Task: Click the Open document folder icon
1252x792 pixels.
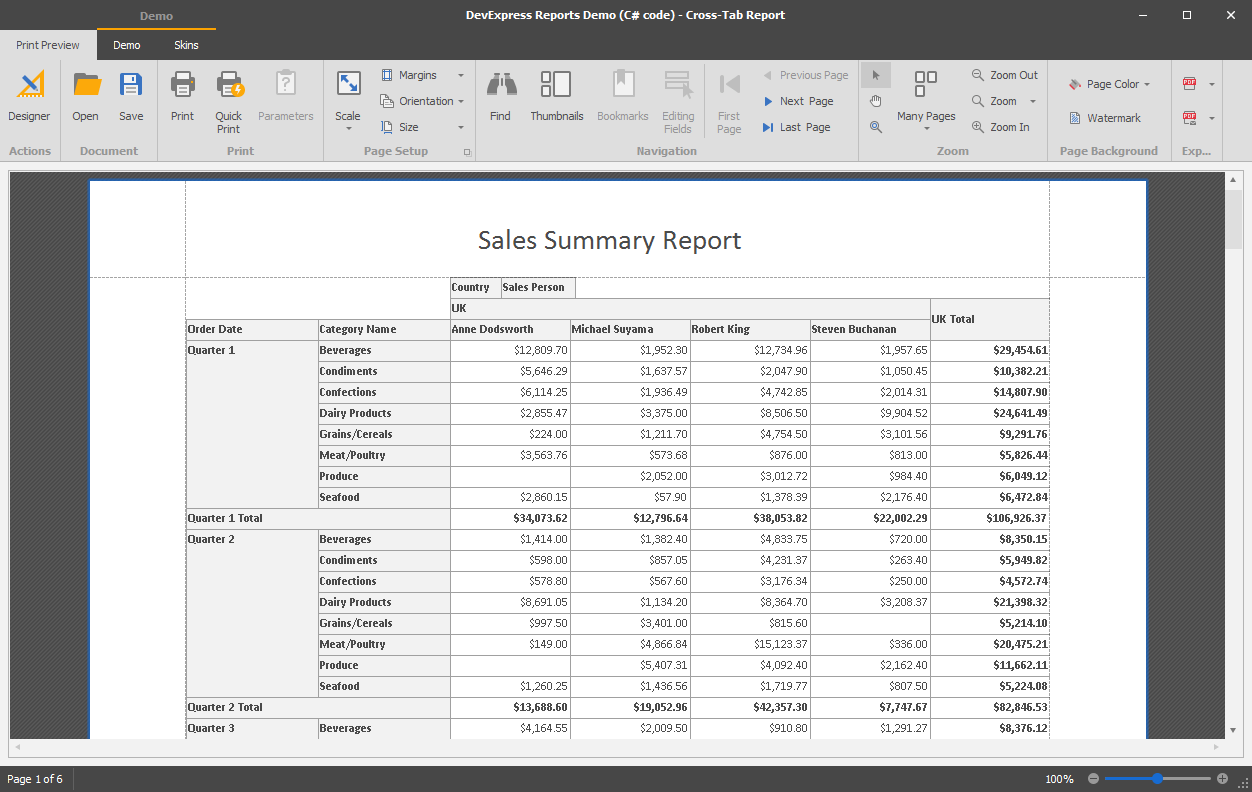Action: pos(86,86)
